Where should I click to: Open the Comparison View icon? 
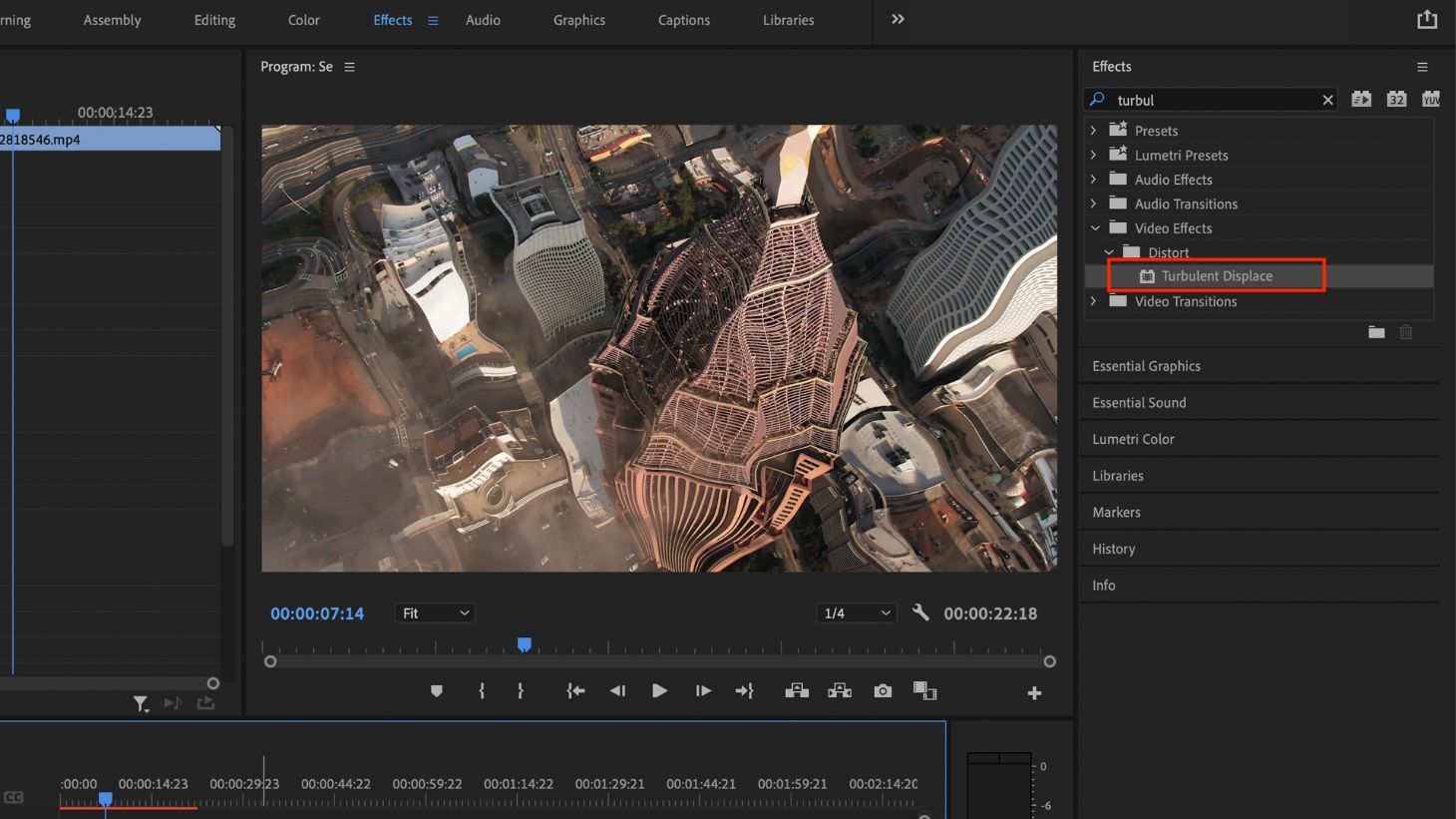924,689
